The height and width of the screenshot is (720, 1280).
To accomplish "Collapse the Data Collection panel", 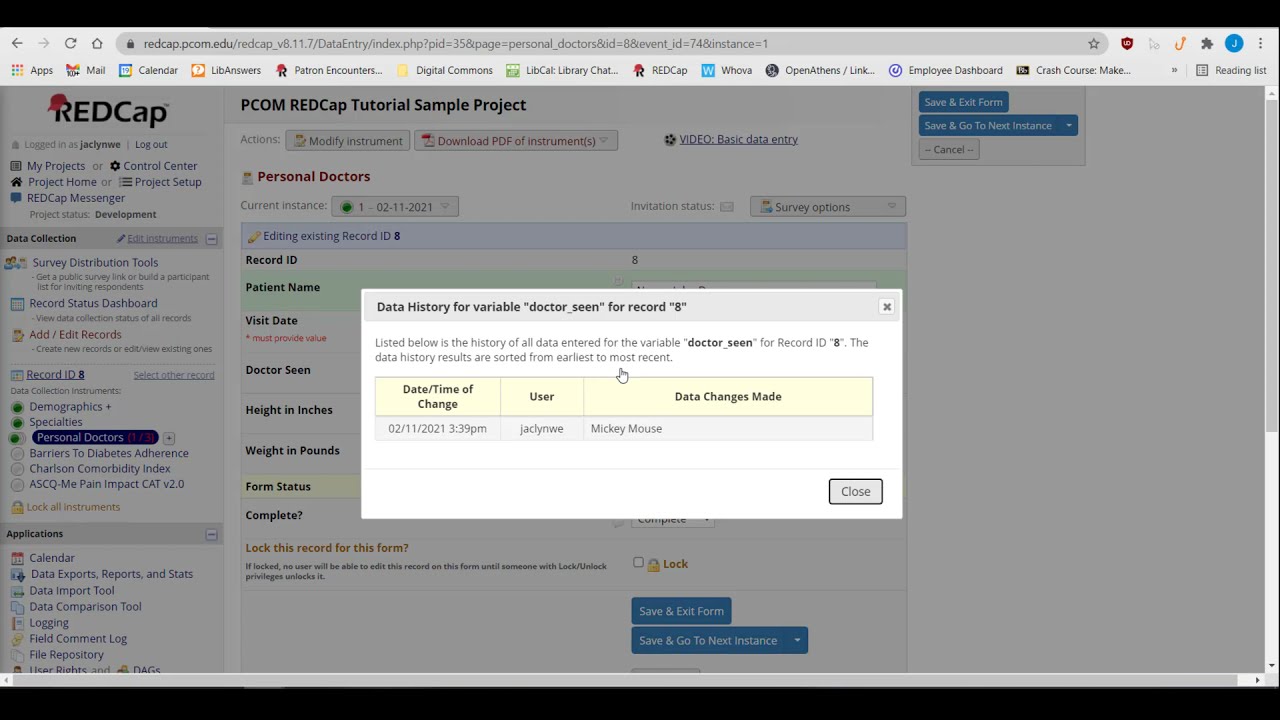I will 211,238.
